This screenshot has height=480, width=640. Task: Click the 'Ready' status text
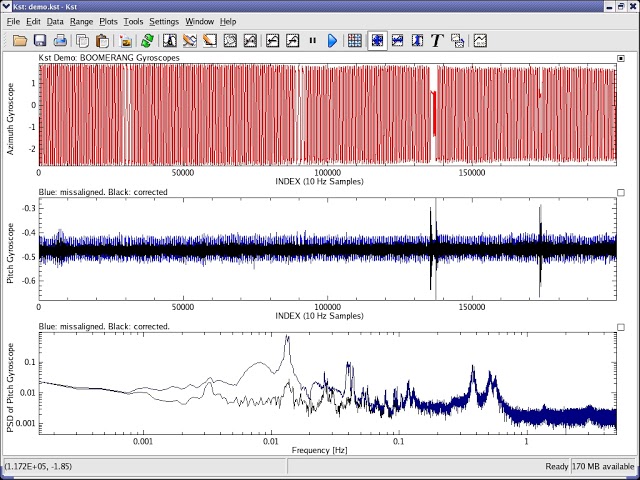[x=557, y=466]
